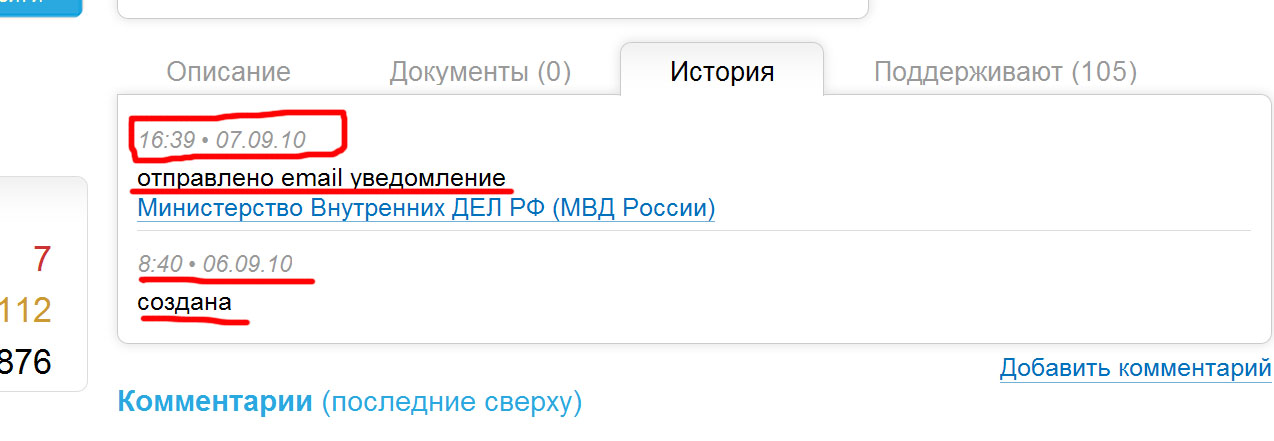The height and width of the screenshot is (441, 1274).
Task: Click the red underline beneath создана
Action: click(x=195, y=320)
